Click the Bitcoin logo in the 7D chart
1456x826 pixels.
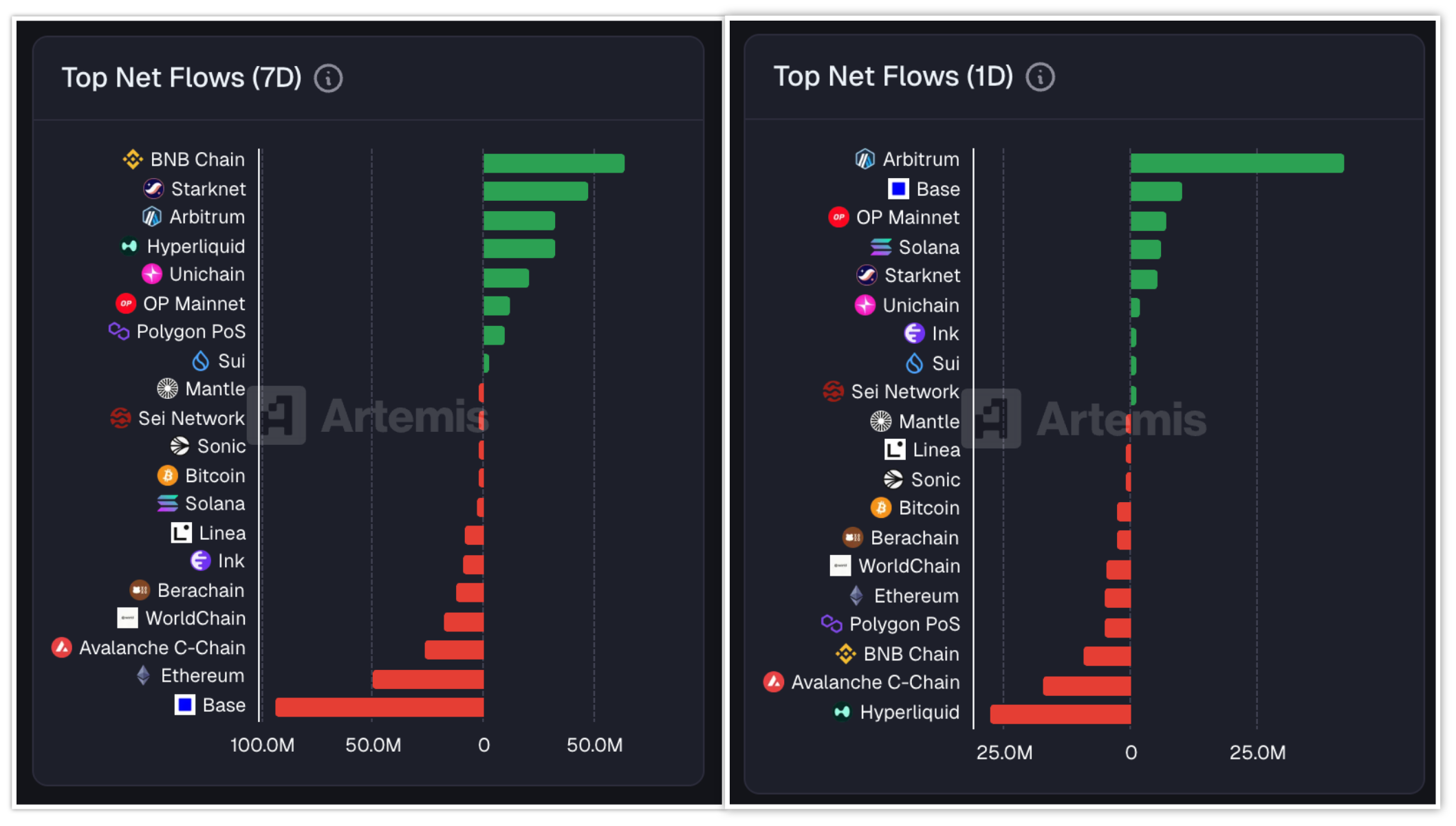tap(167, 475)
